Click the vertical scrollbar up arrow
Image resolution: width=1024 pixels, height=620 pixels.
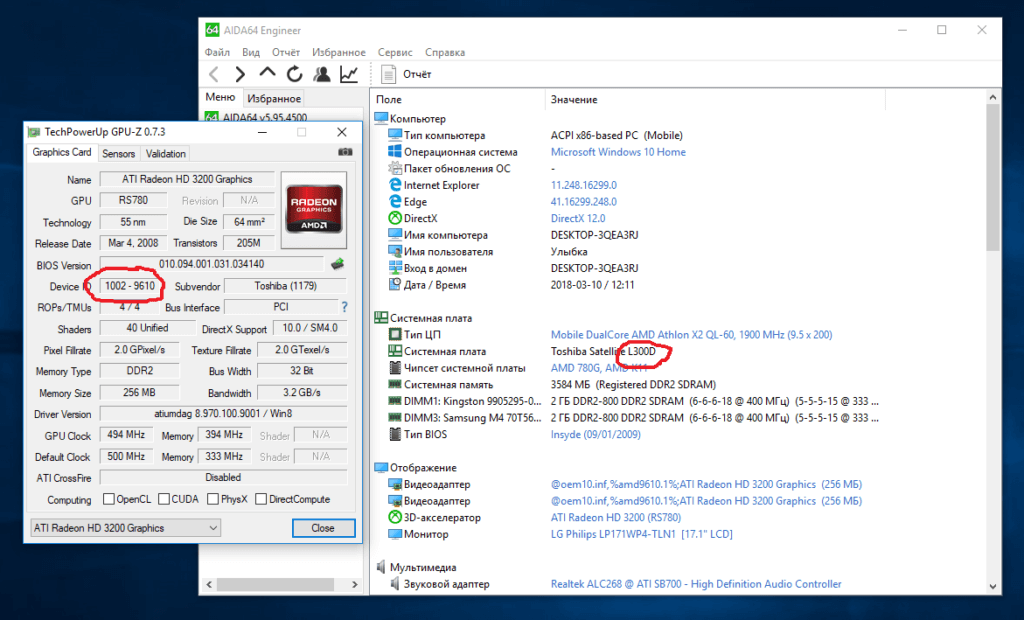pyautogui.click(x=993, y=97)
